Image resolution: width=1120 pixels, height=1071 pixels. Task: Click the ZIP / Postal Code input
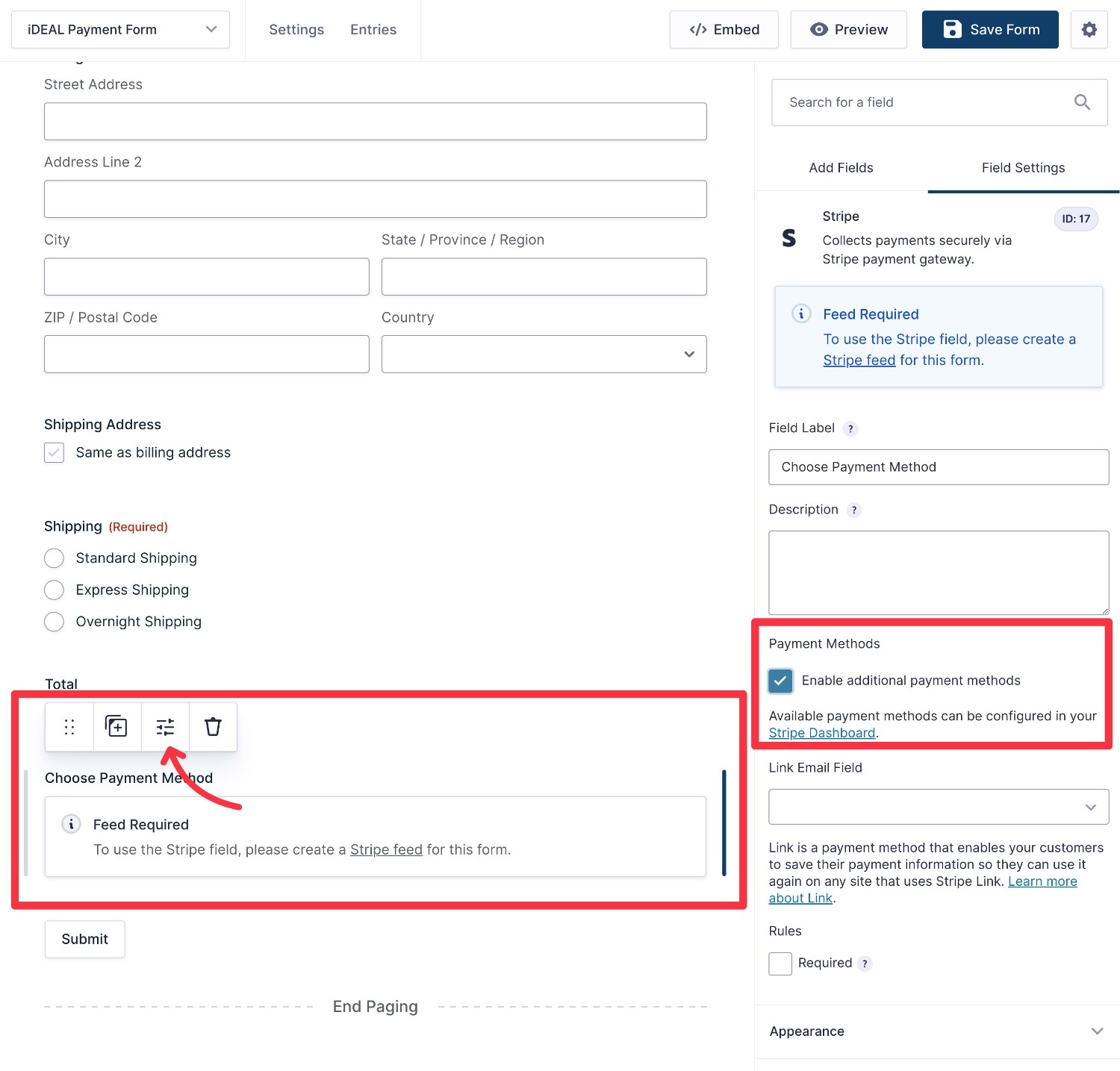[207, 355]
